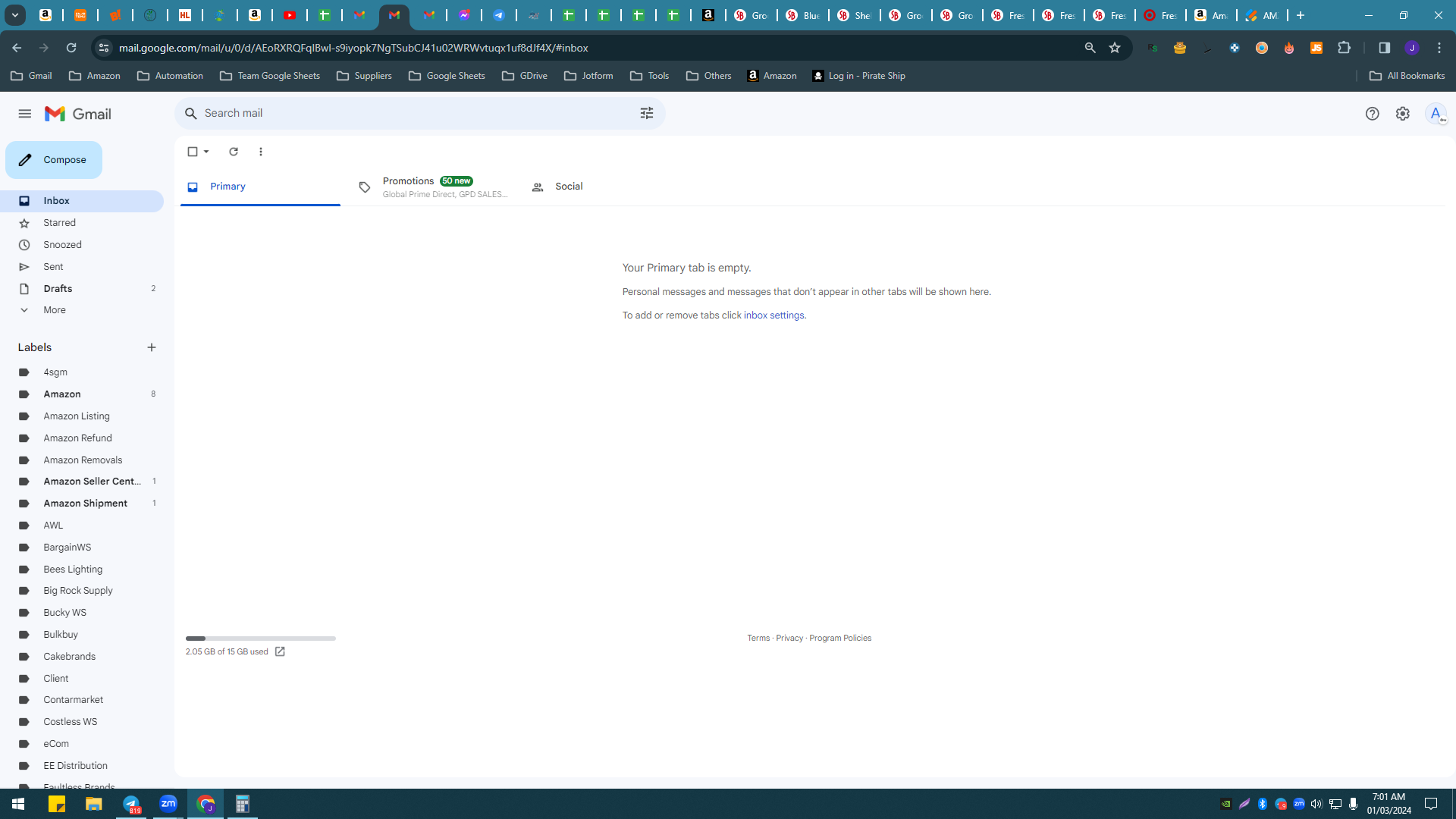Image resolution: width=1456 pixels, height=819 pixels.
Task: Open the Chrome extensions puzzle icon
Action: click(1344, 48)
